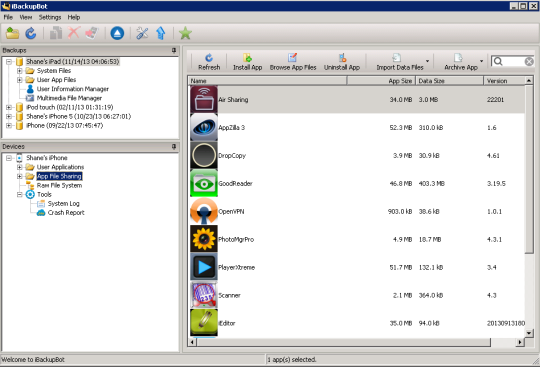Image resolution: width=540 pixels, height=367 pixels.
Task: Click the Uninstall App button
Action: tap(342, 62)
